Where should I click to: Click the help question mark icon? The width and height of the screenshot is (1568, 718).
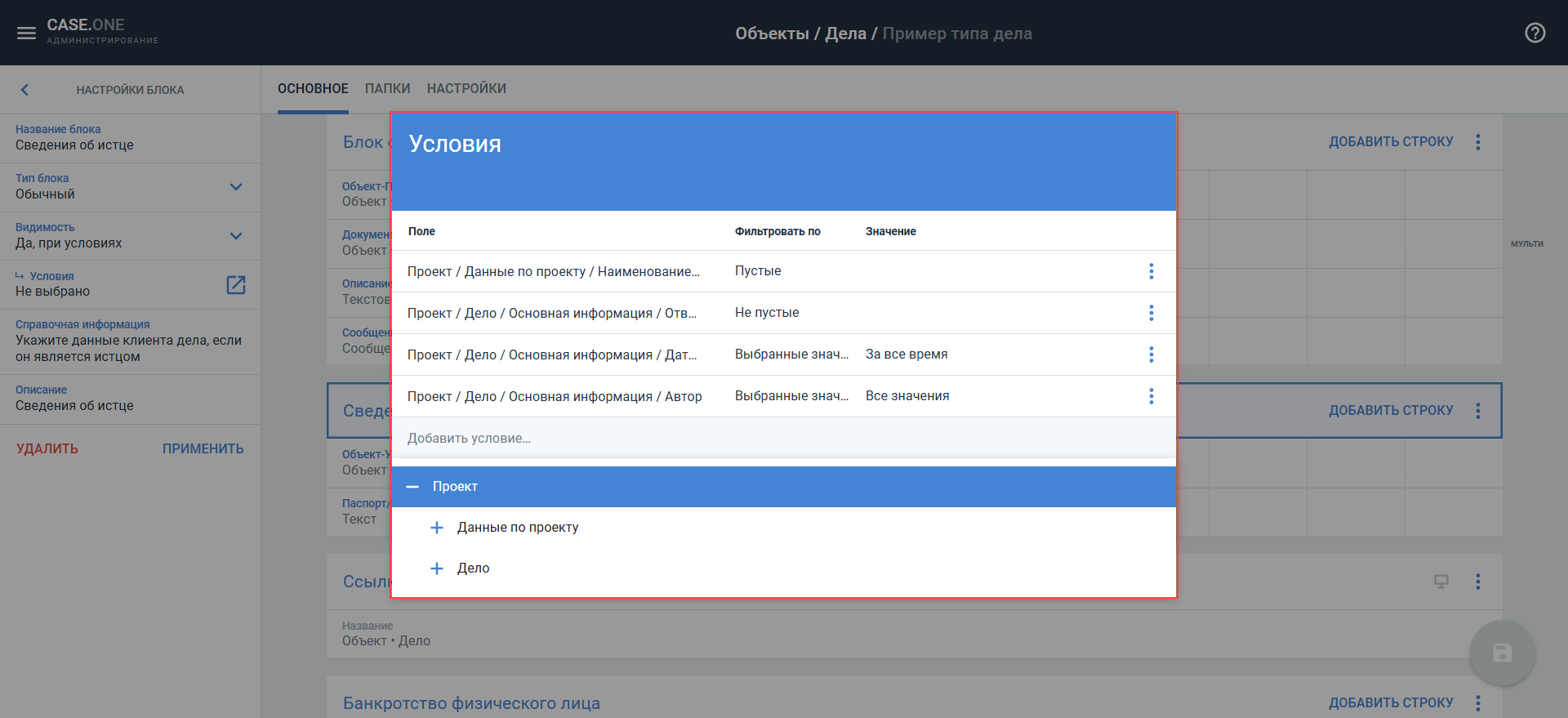coord(1535,33)
